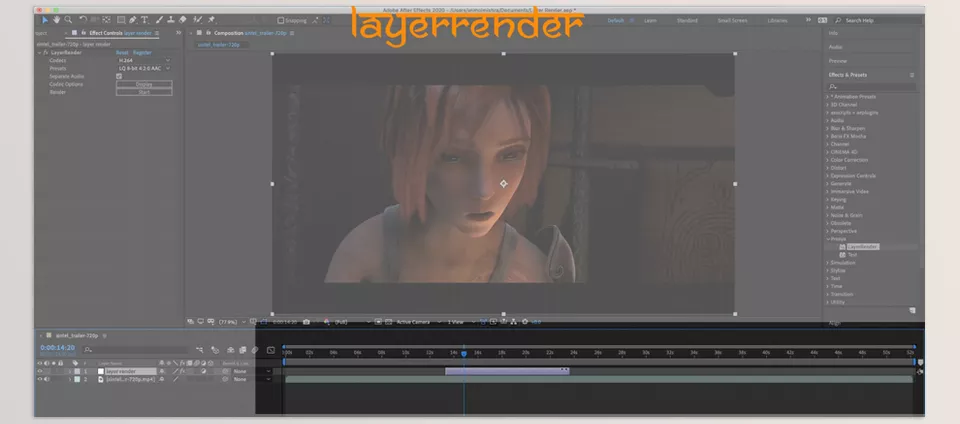Expand layer 2 sintel mp4 properties
This screenshot has width=960, height=424.
70,379
